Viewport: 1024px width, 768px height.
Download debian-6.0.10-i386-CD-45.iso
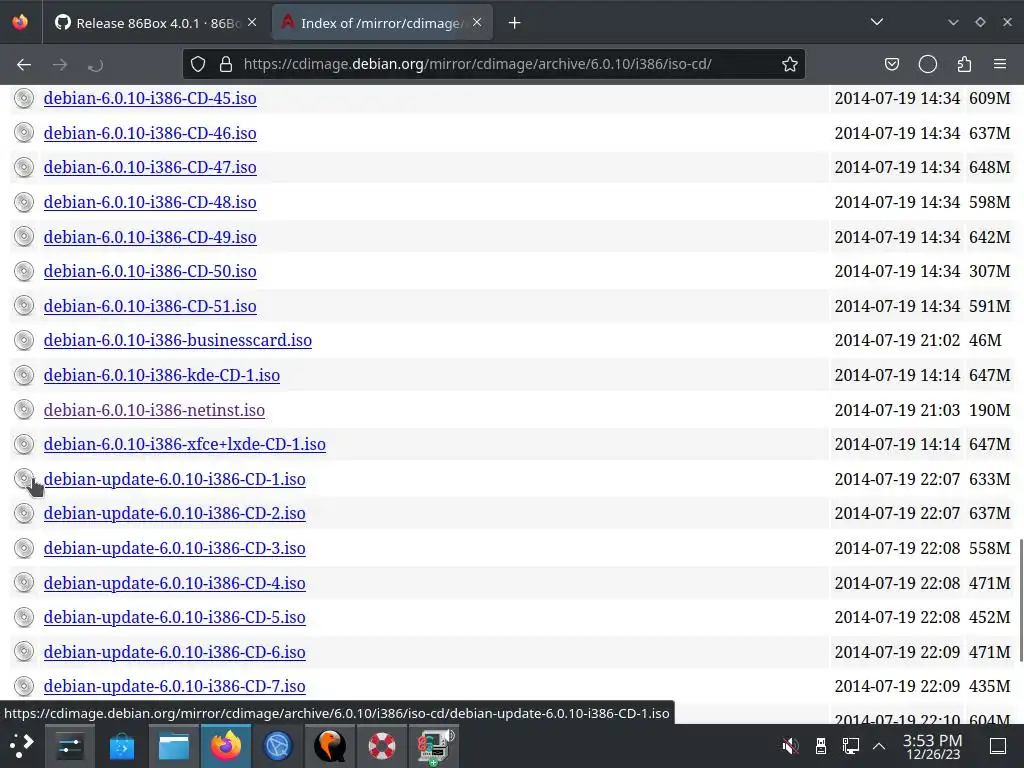tap(150, 99)
